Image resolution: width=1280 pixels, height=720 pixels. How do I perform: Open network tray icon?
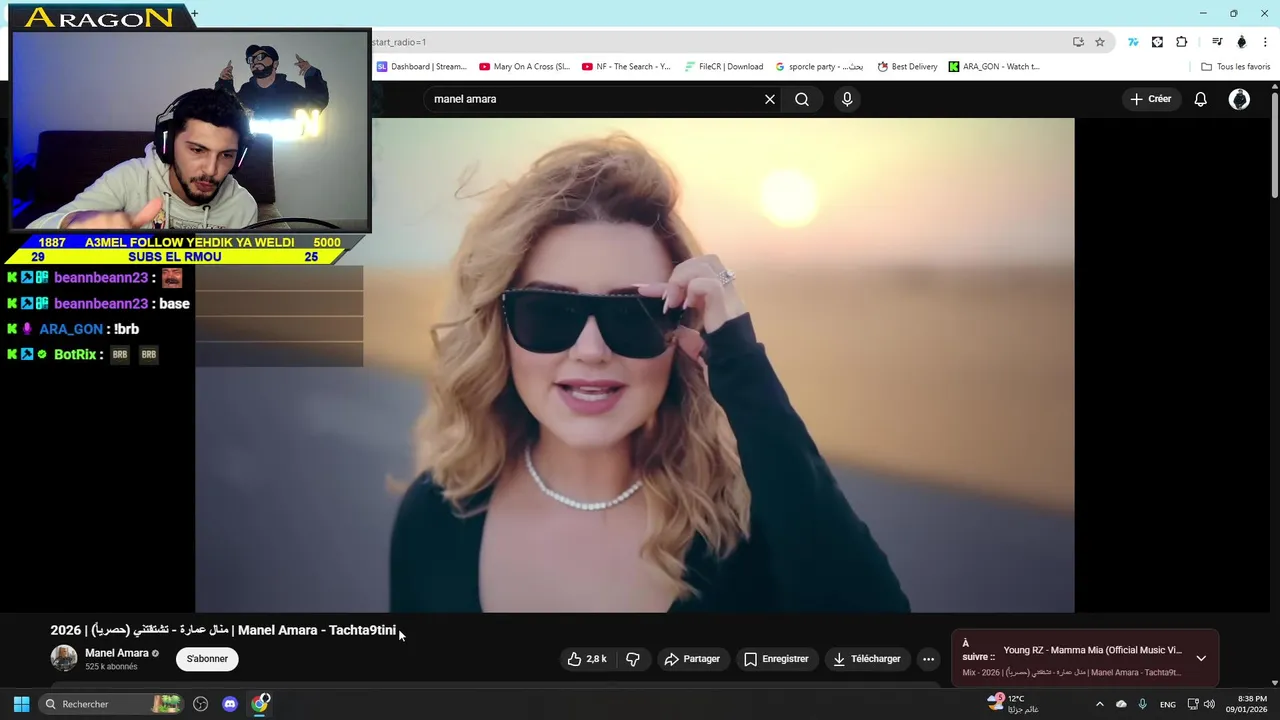tap(1193, 704)
